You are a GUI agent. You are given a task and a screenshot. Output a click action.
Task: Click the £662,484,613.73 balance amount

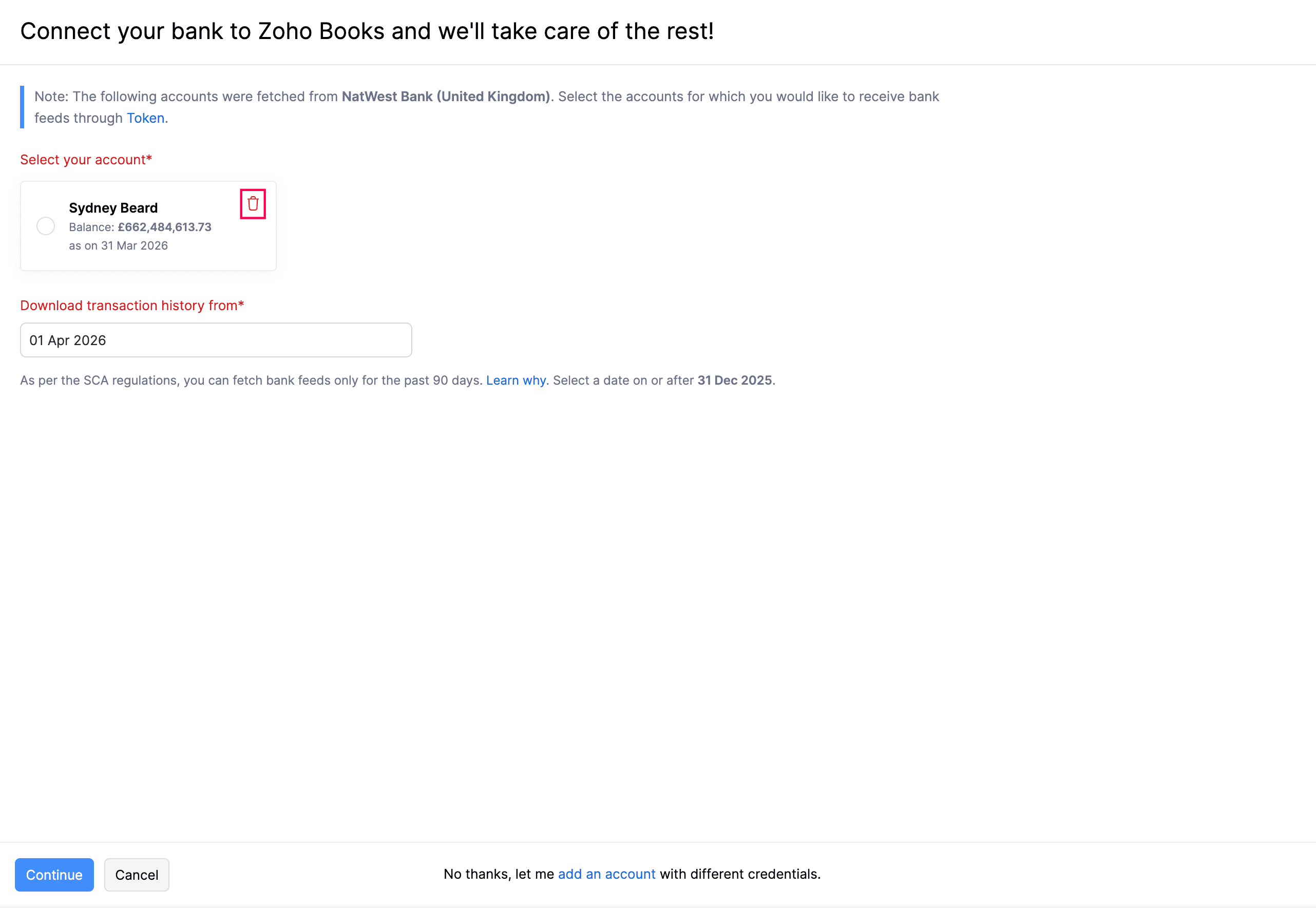(164, 227)
